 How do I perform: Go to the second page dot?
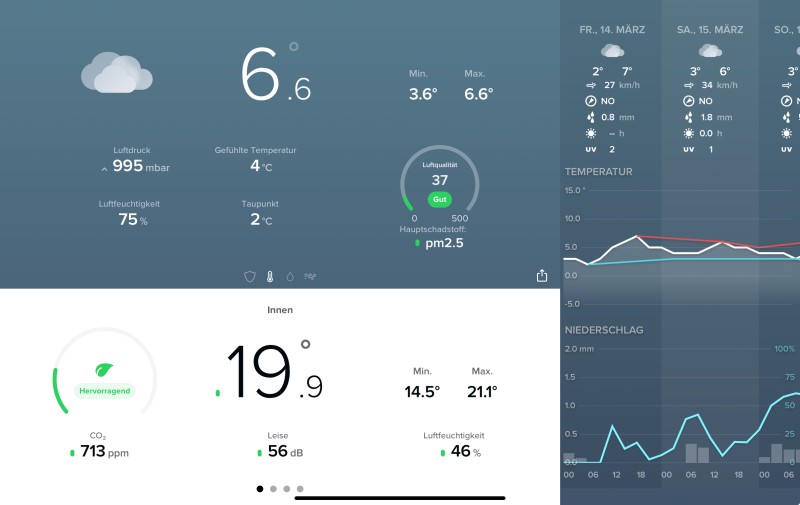coord(273,489)
